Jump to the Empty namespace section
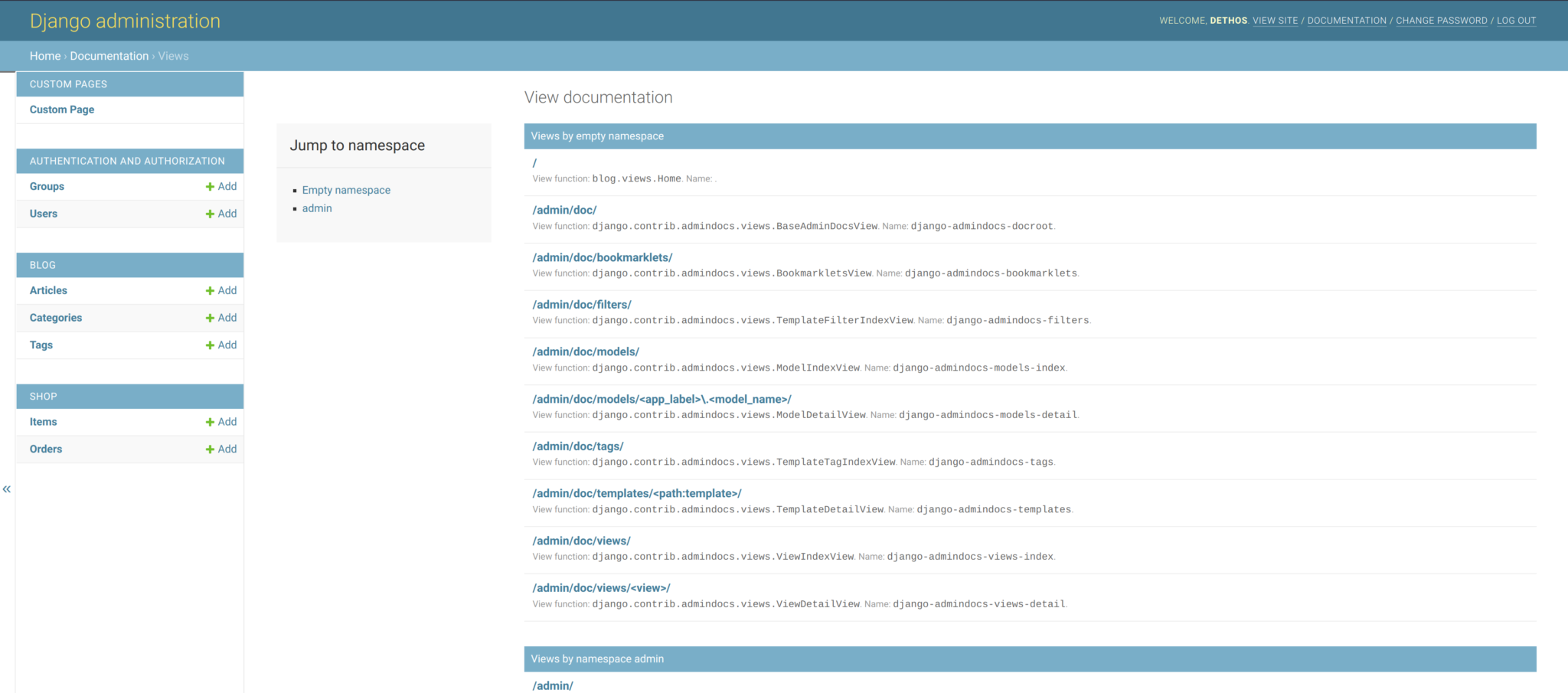Screen dimensions: 1568x693 [346, 189]
